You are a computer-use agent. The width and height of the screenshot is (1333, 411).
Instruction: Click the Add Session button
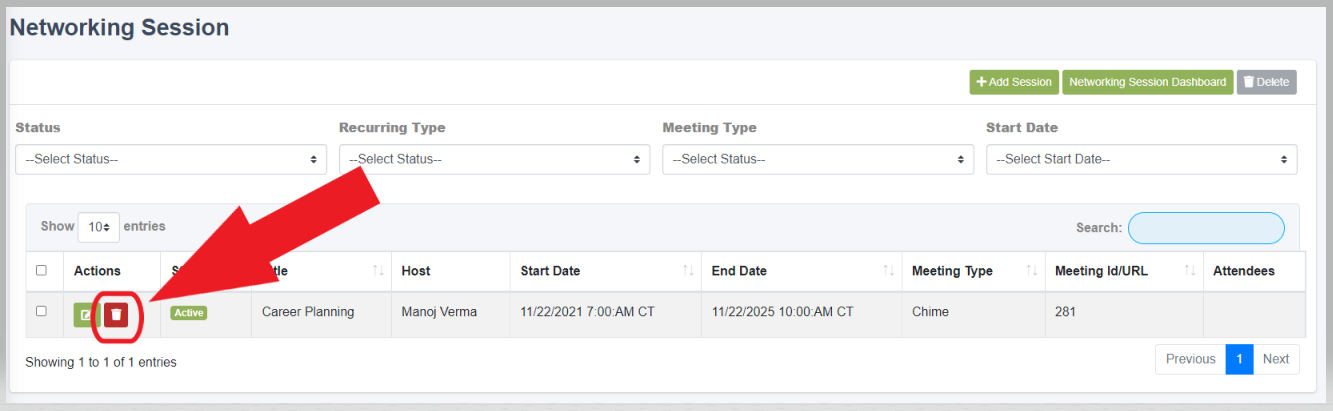tap(1014, 82)
